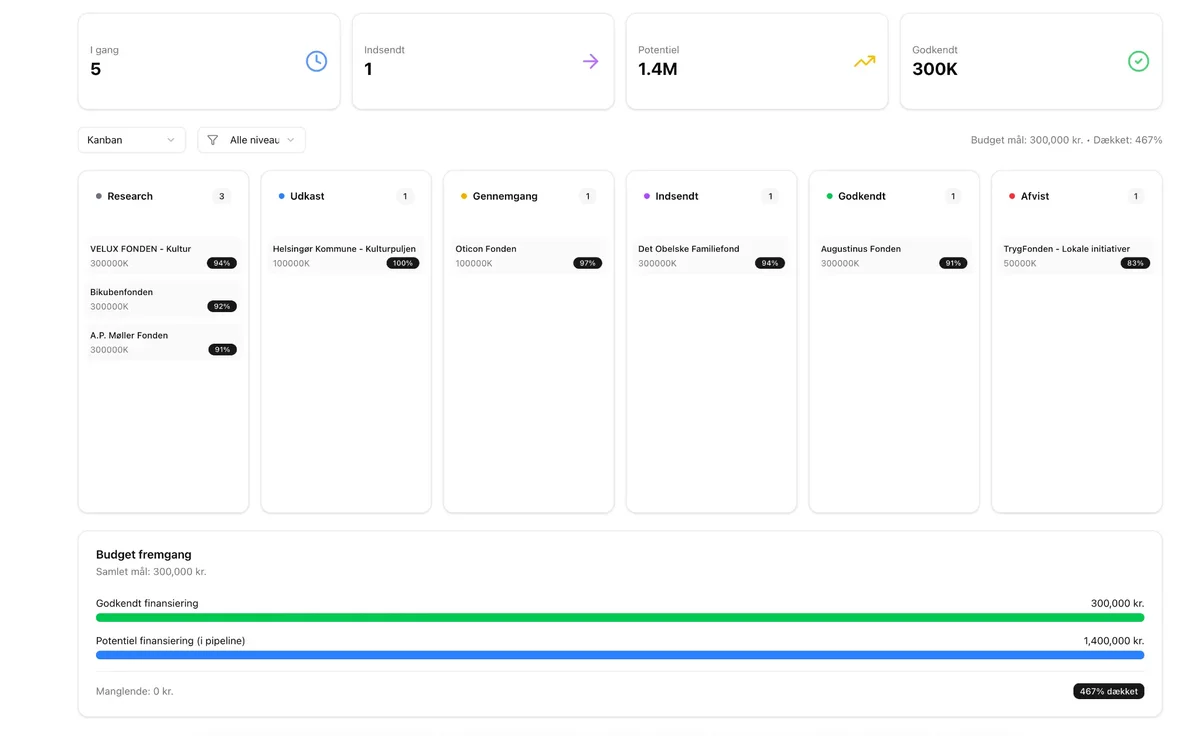Screen dimensions: 1200x736
Task: Open the TrygFonden - Lokale initiativer card
Action: click(x=1076, y=255)
